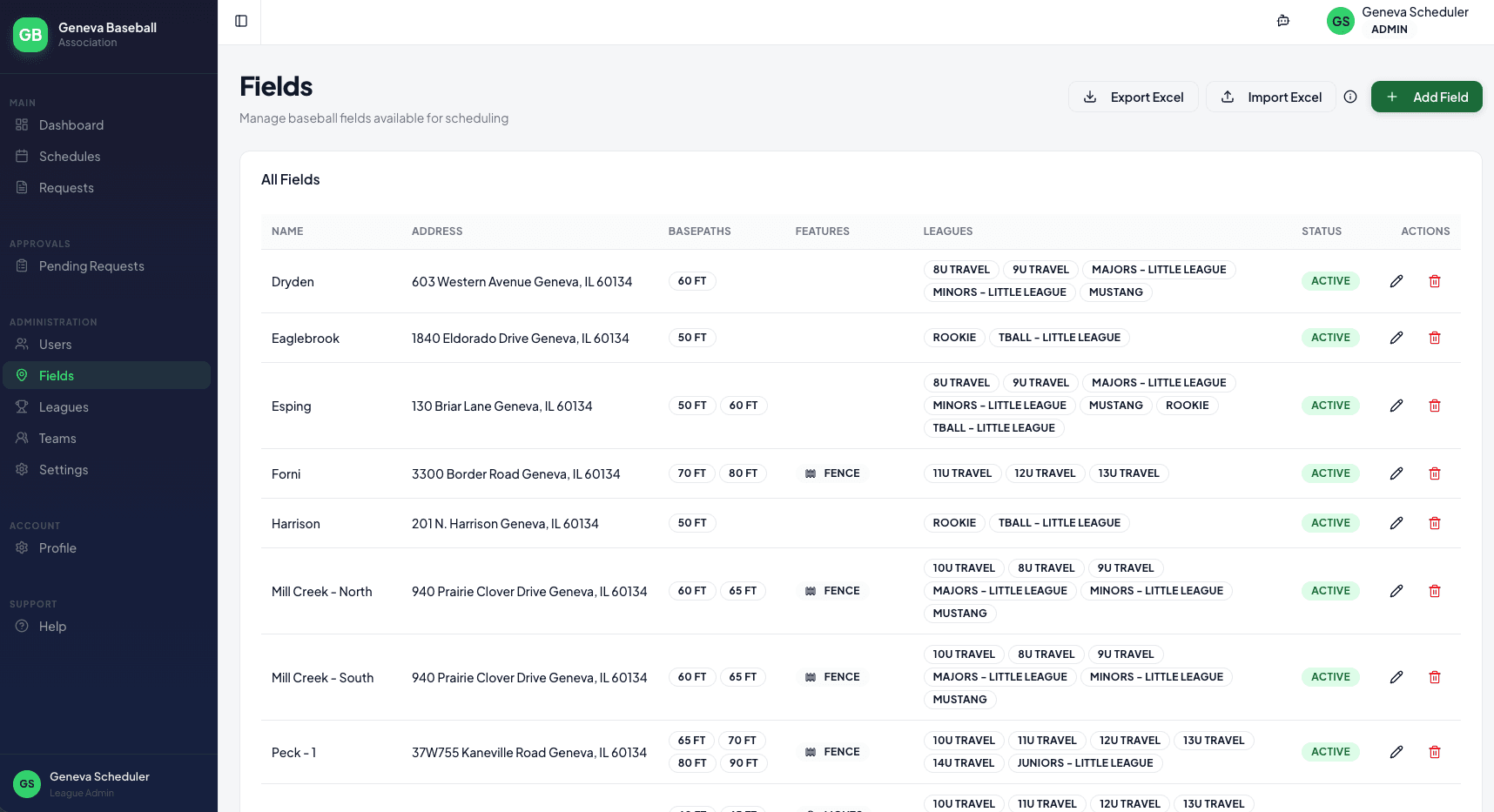Delete the Peck - 1 field

1435,752
